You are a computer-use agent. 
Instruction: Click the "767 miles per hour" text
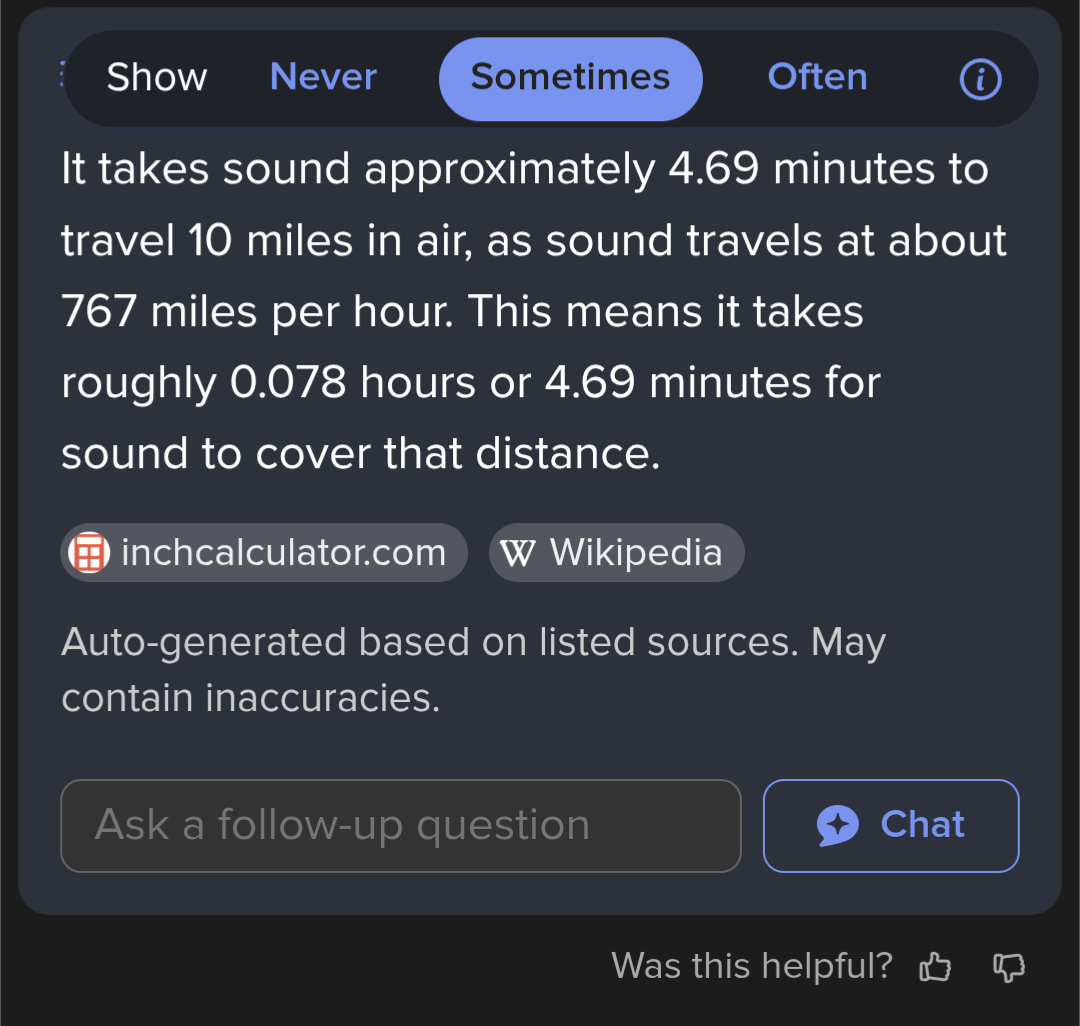[257, 311]
